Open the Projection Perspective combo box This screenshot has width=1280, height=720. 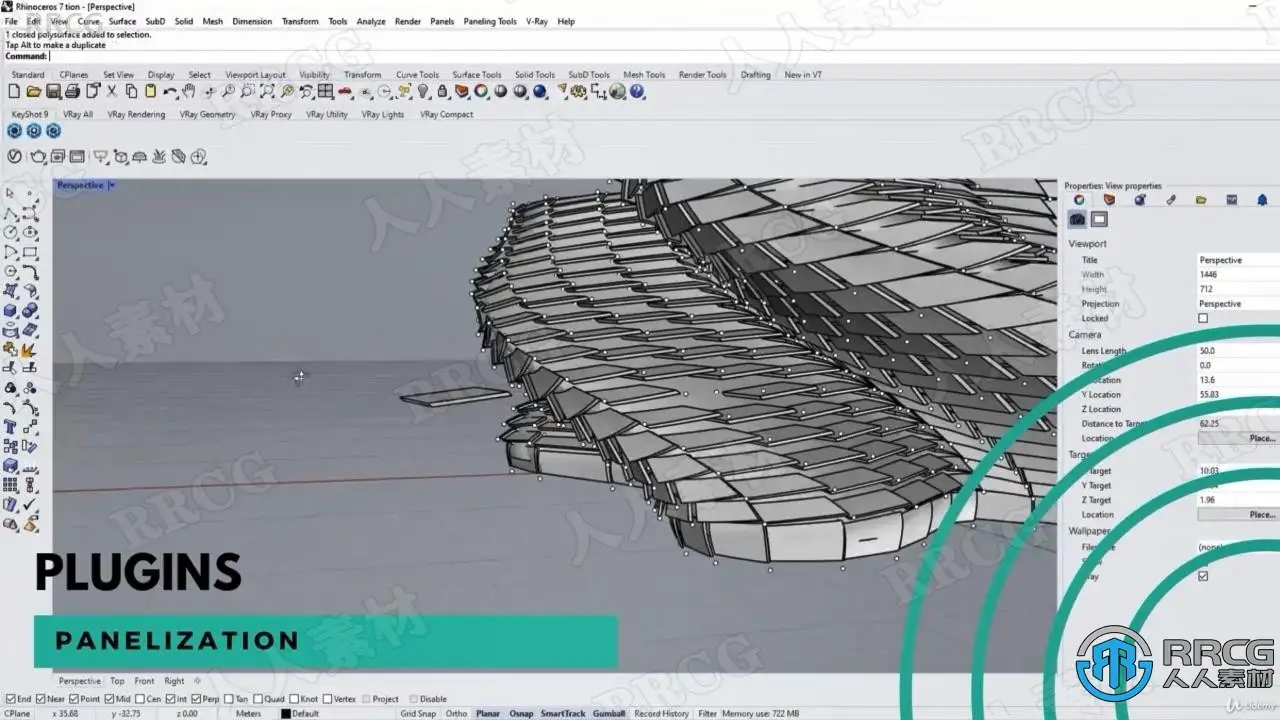coord(1238,304)
